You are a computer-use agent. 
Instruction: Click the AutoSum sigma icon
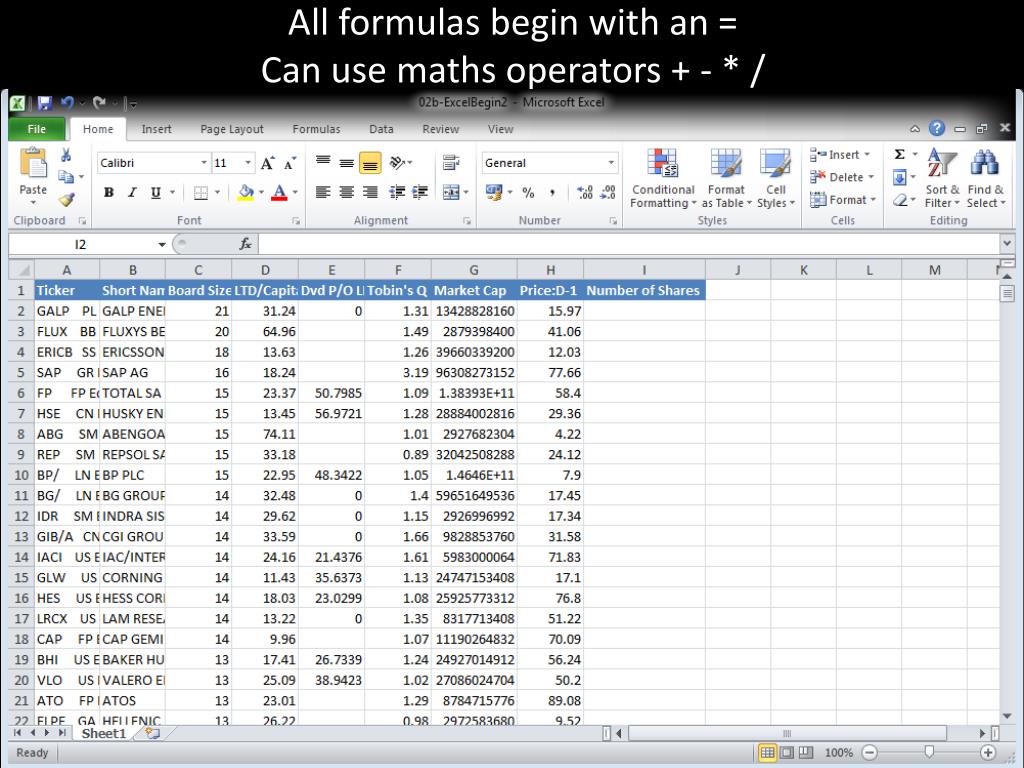[900, 154]
